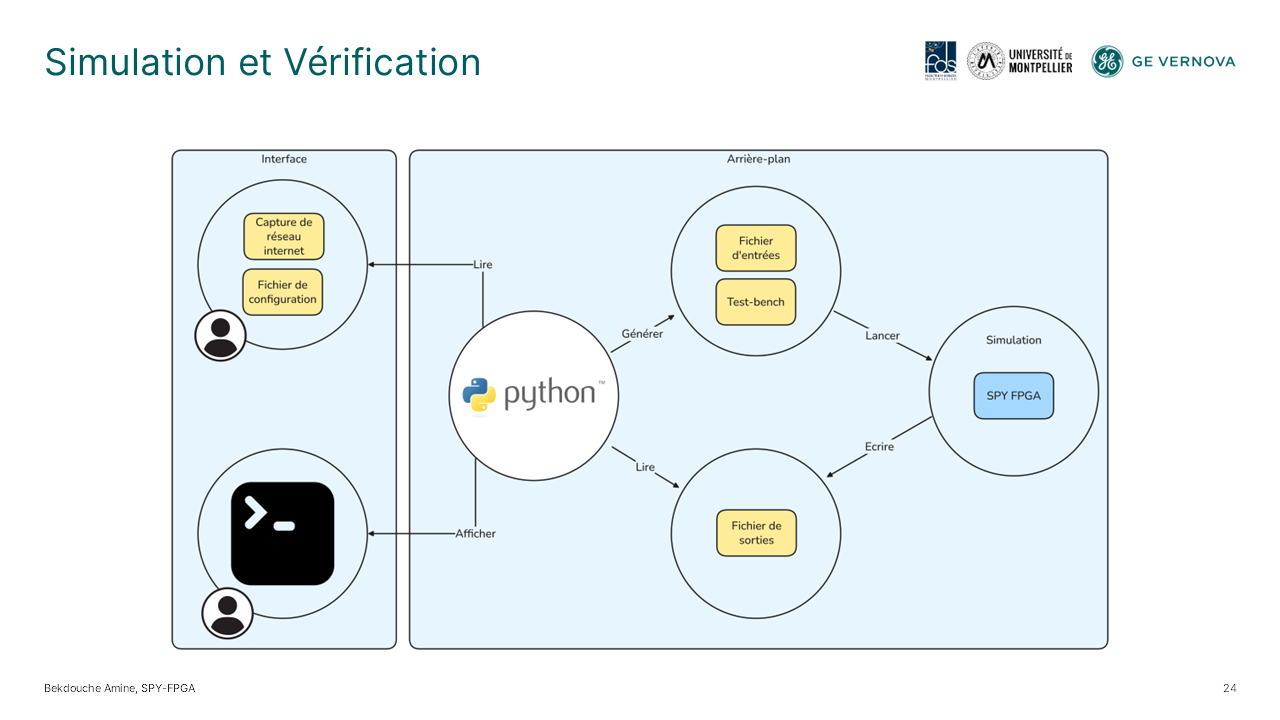Select the Test-bench box
The image size is (1280, 720).
click(x=756, y=302)
